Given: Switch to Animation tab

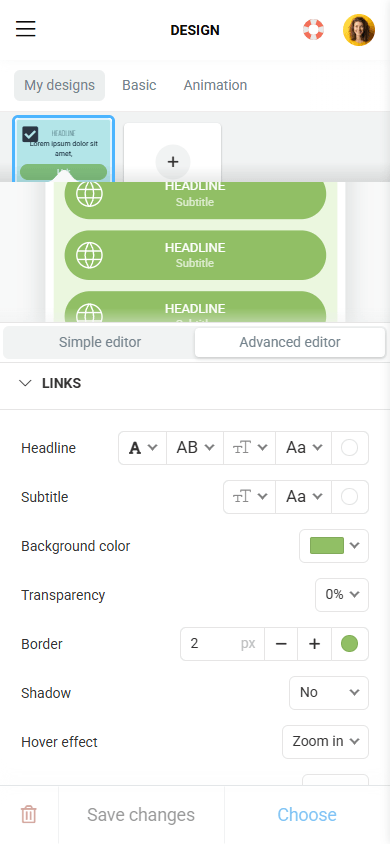Looking at the screenshot, I should (215, 86).
